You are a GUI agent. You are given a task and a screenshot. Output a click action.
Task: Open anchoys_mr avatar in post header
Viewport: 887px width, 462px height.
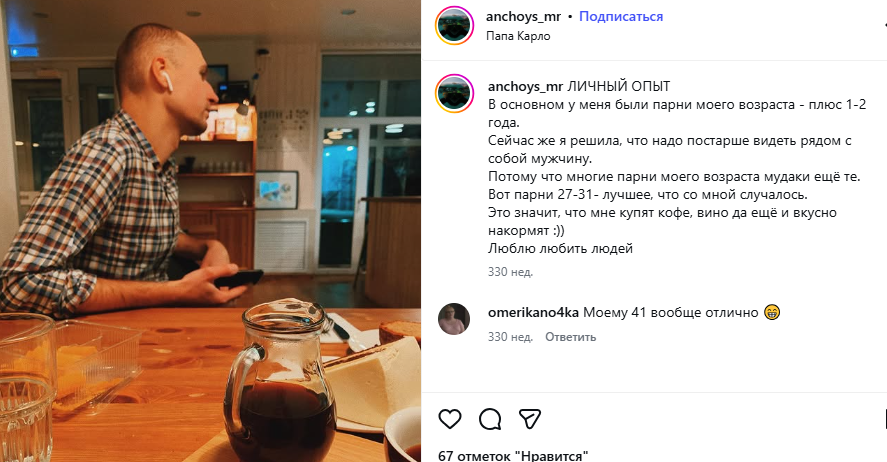(x=454, y=25)
